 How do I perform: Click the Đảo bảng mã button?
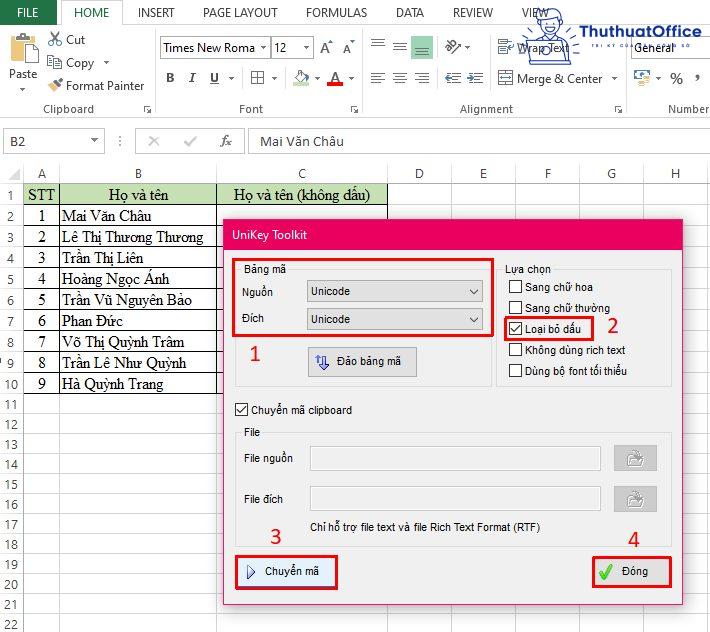click(362, 361)
